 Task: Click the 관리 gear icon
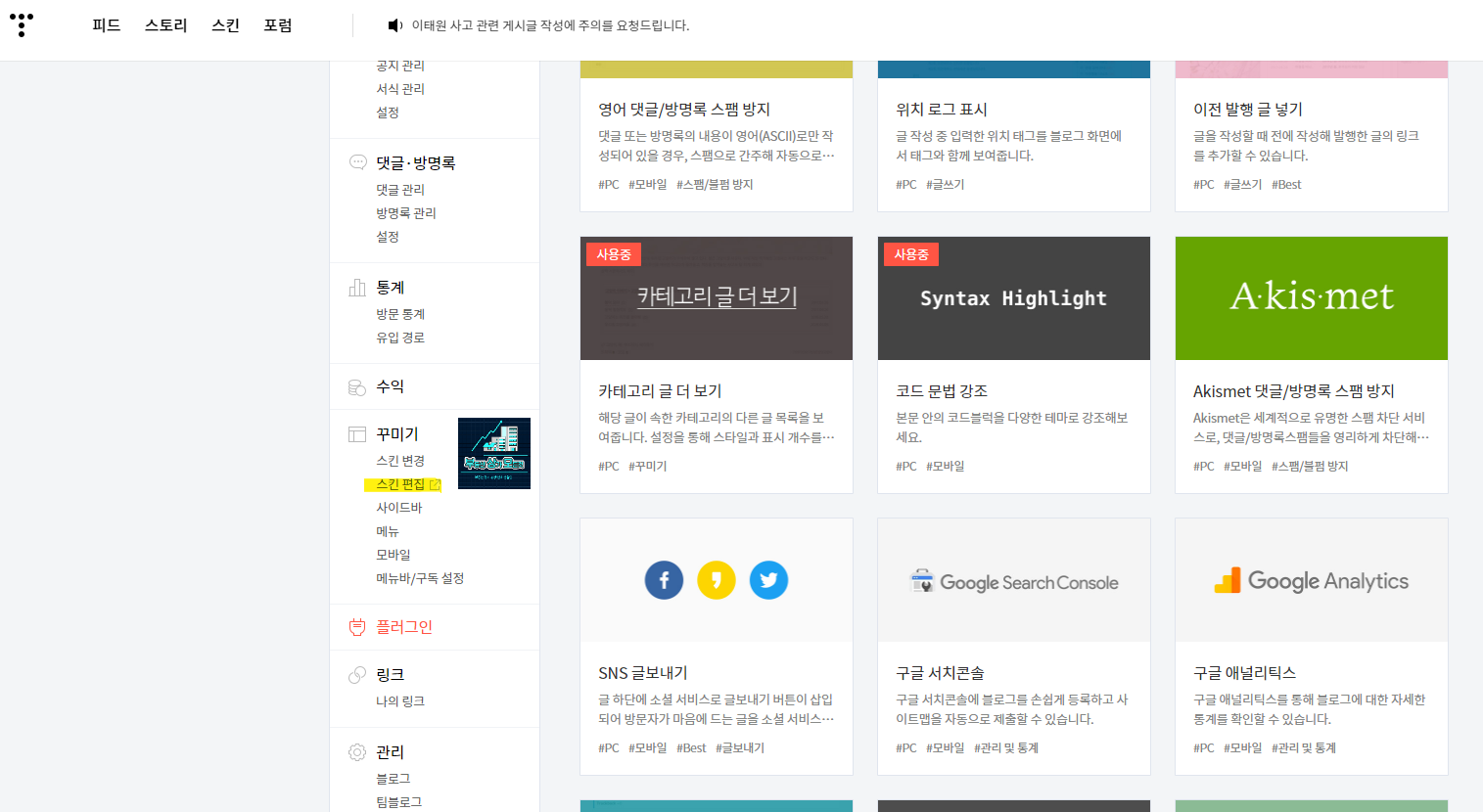pos(357,752)
